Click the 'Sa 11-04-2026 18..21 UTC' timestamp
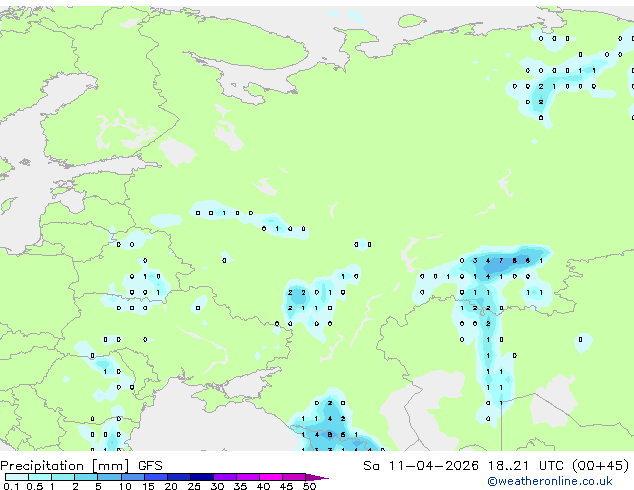The height and width of the screenshot is (490, 634). tap(463, 466)
